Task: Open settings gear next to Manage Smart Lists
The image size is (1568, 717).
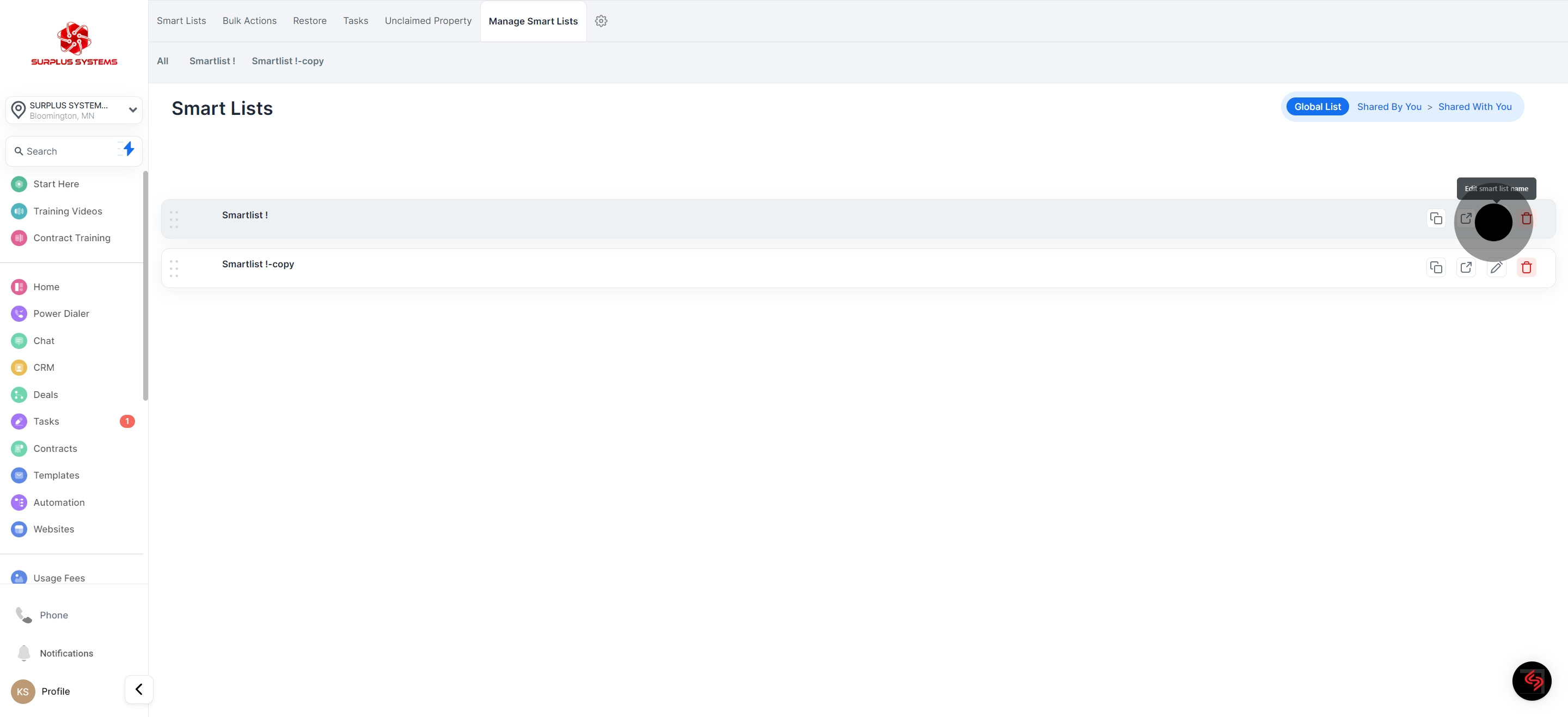Action: 601,21
